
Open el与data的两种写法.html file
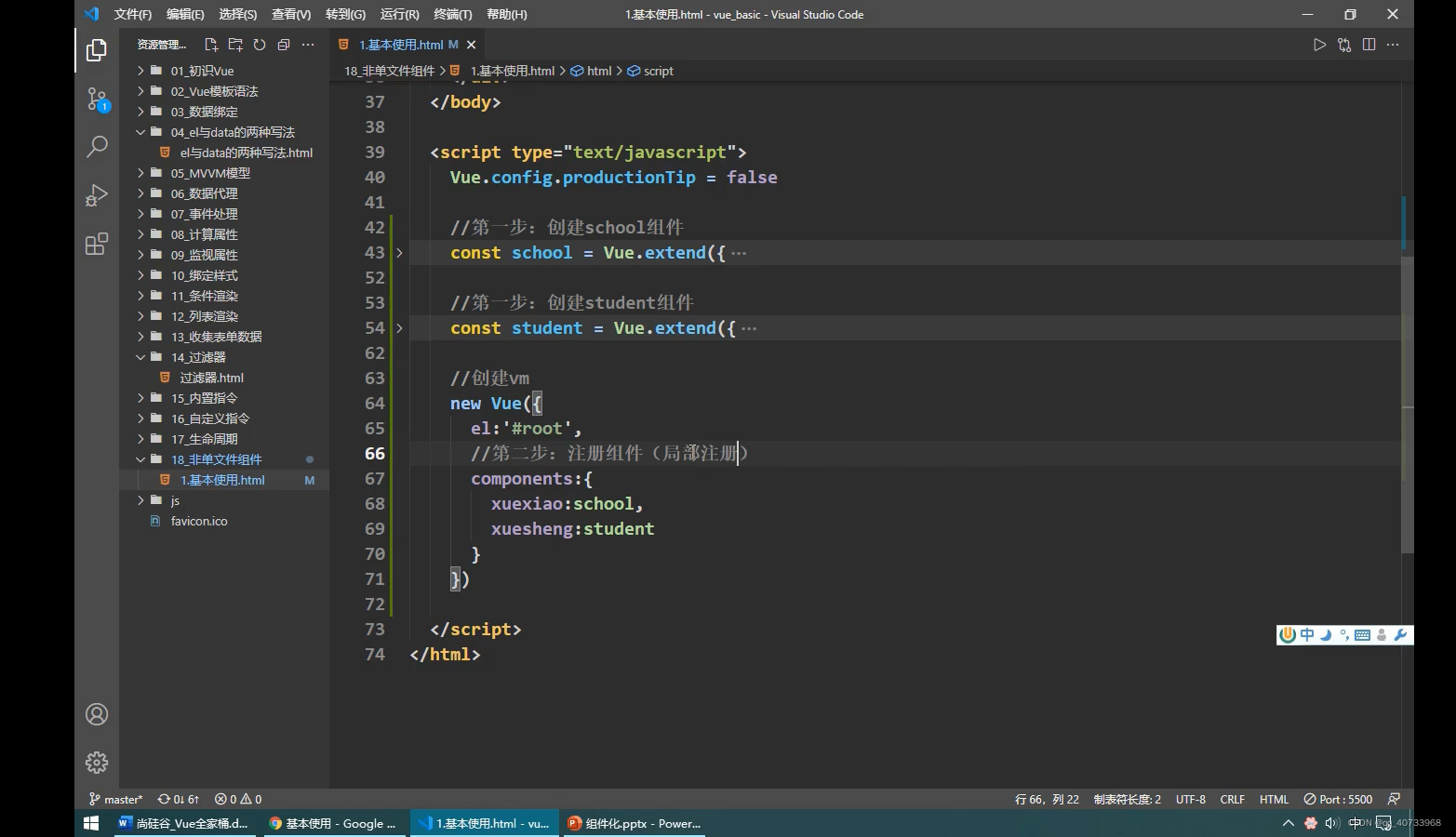tap(246, 153)
